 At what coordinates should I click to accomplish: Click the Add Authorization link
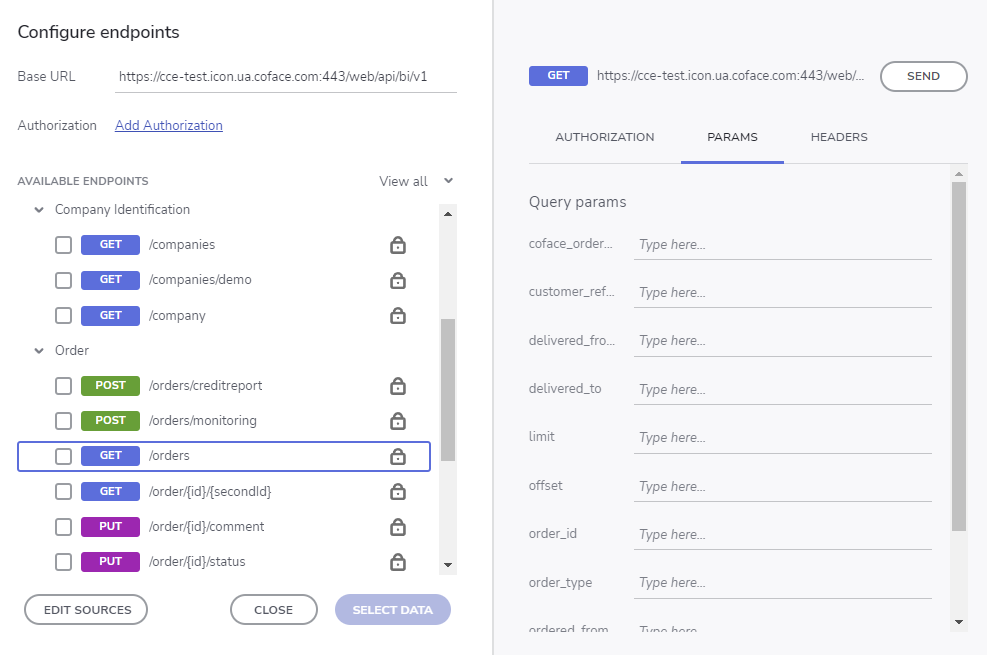168,125
